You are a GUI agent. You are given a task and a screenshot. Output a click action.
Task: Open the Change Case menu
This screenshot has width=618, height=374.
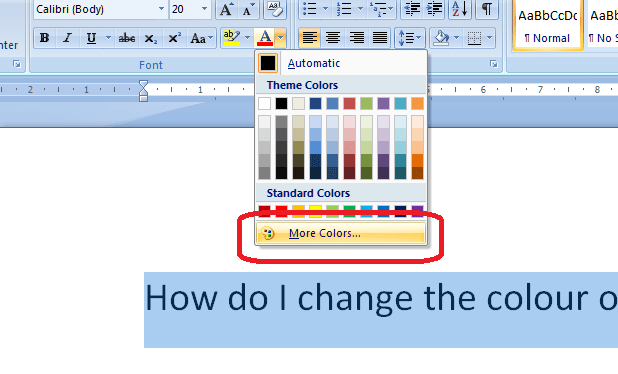coord(201,38)
